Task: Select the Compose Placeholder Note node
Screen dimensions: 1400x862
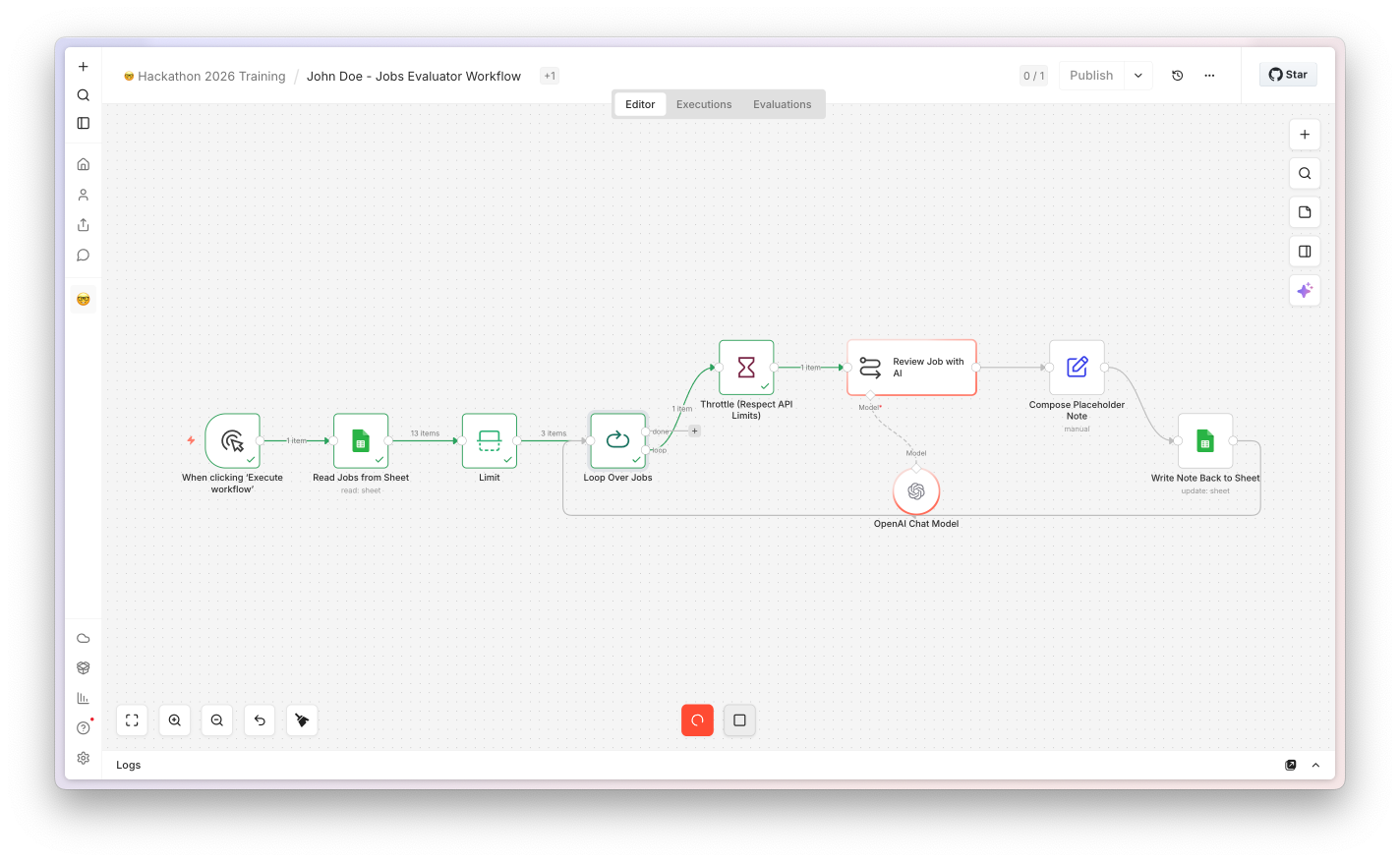Action: (x=1077, y=368)
